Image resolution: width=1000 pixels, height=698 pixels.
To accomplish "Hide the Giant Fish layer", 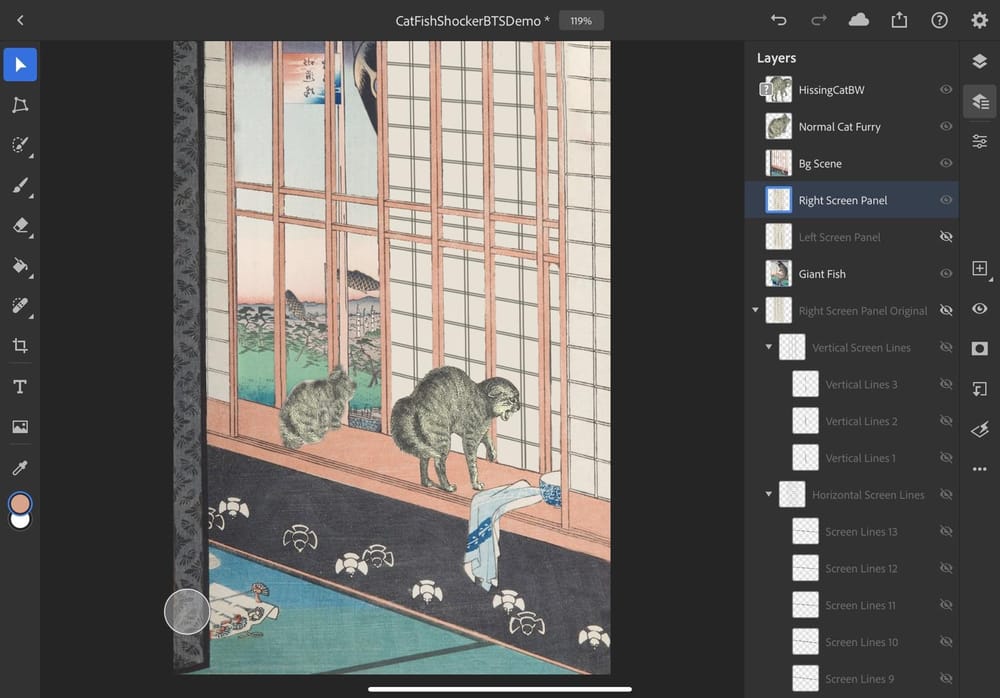I will (x=946, y=274).
